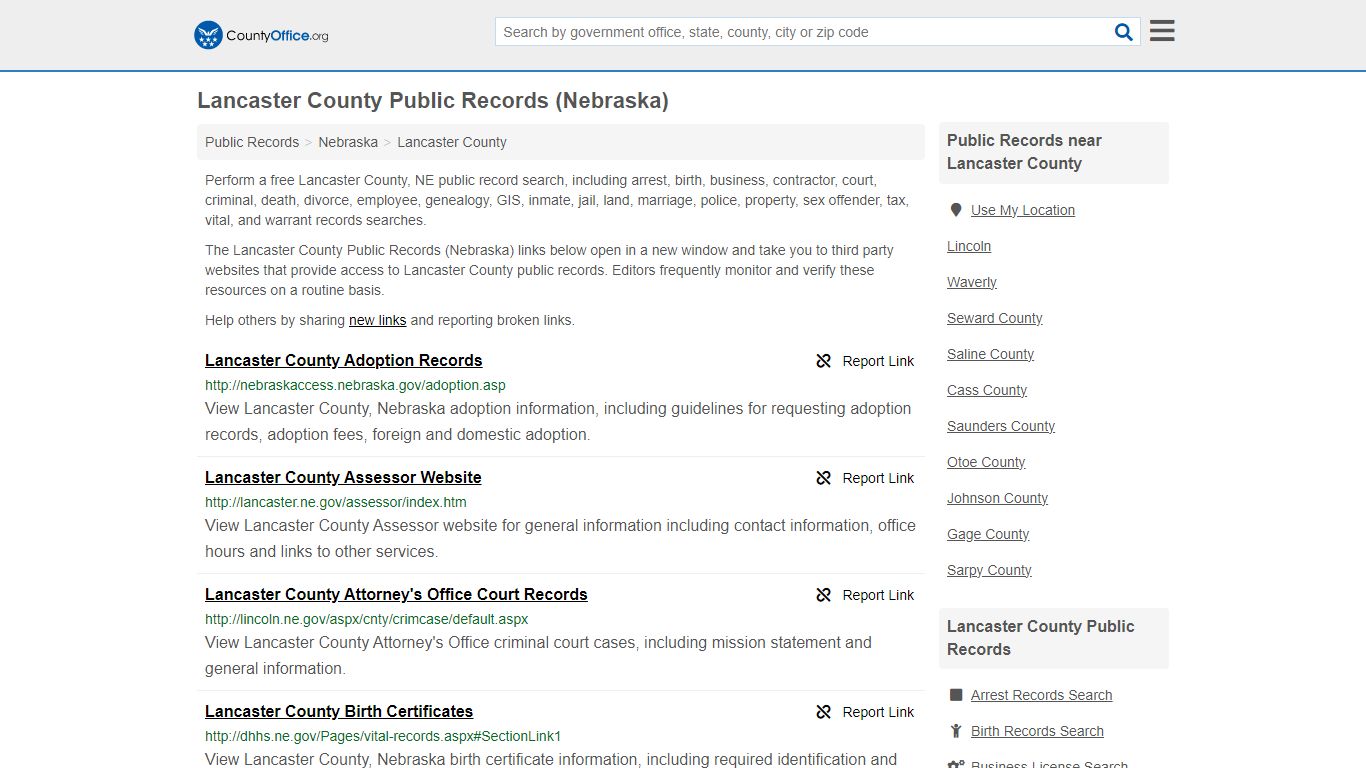Click broken link icon for Birth Certificates
1366x768 pixels.
click(824, 712)
